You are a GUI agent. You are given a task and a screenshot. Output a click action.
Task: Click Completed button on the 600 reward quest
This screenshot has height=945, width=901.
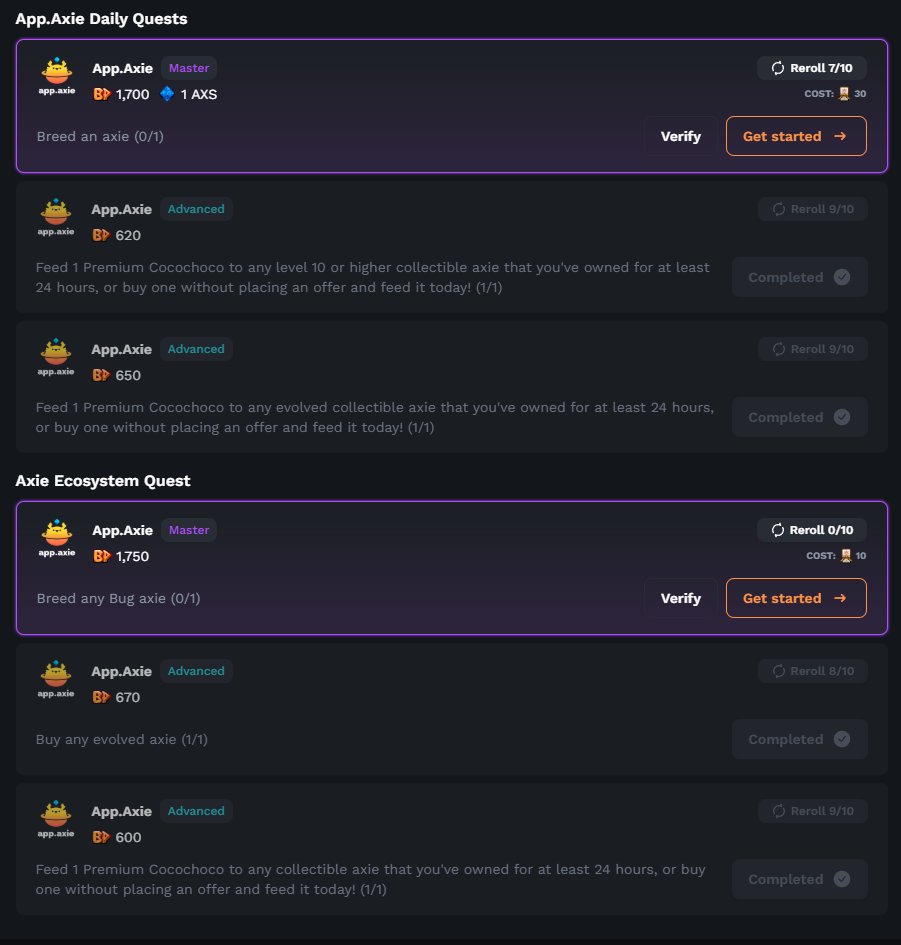(799, 879)
